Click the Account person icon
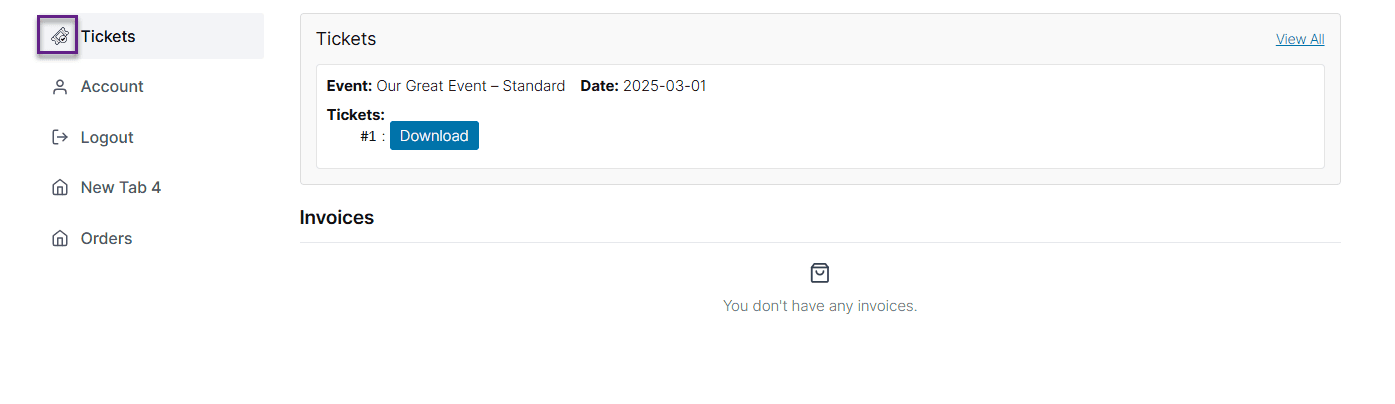The height and width of the screenshot is (404, 1395). click(59, 87)
